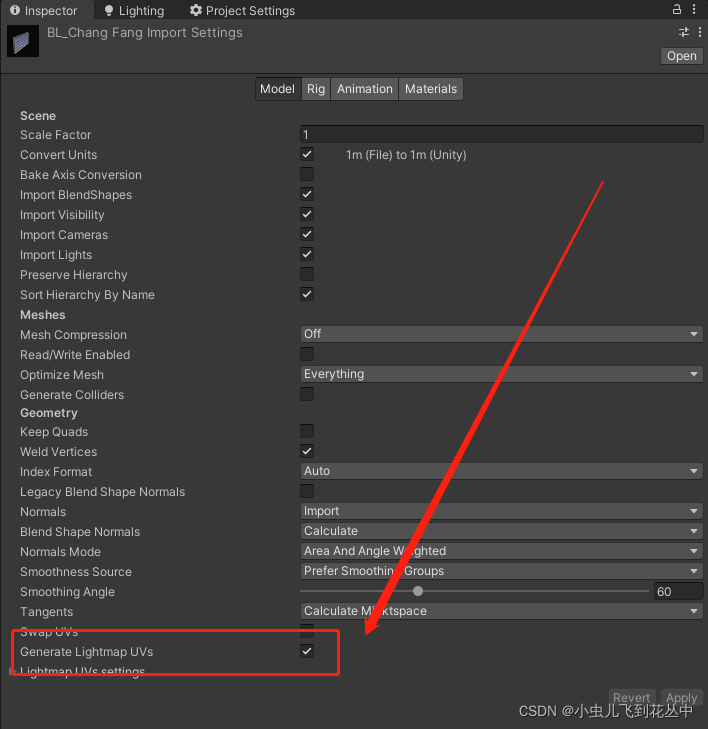Open the Mesh Compression dropdown
The width and height of the screenshot is (708, 729).
pyautogui.click(x=501, y=334)
